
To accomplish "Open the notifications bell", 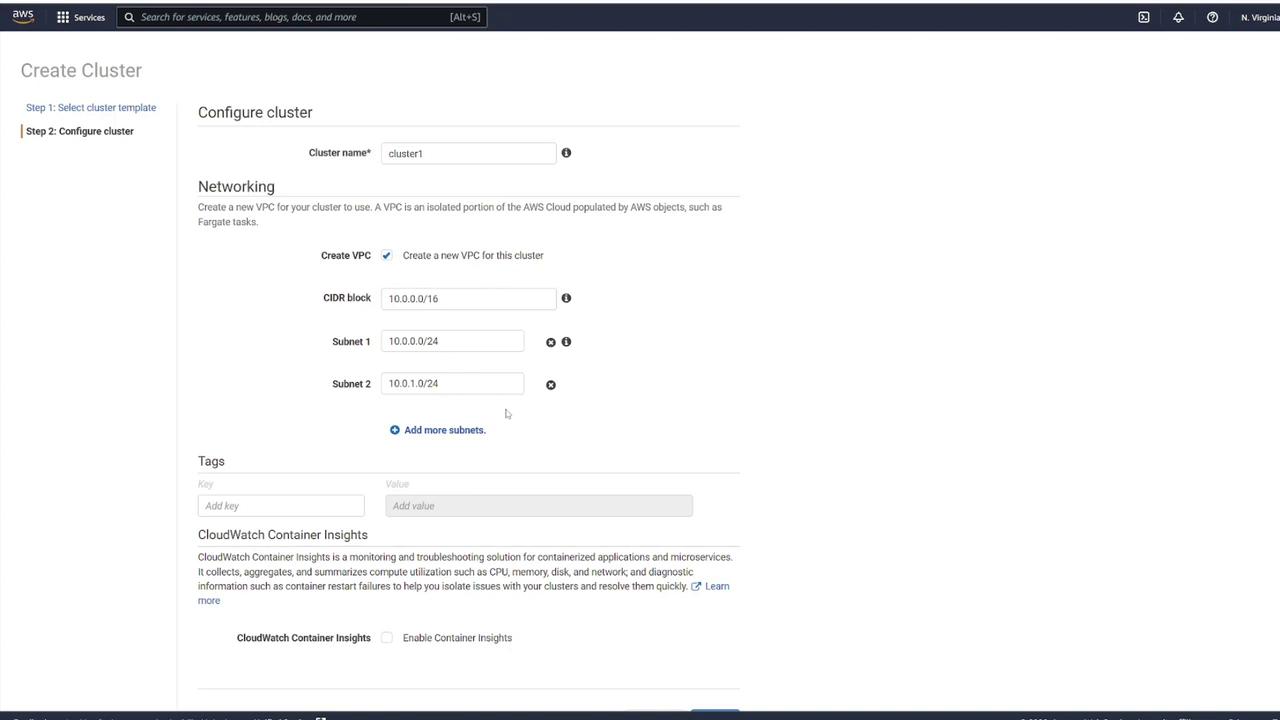I will click(x=1178, y=17).
